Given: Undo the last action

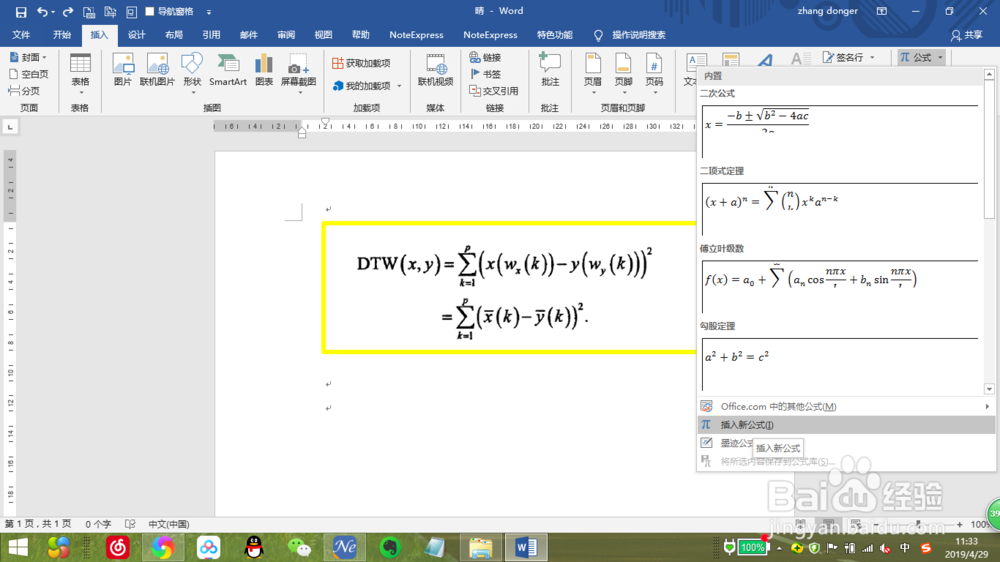Looking at the screenshot, I should (x=42, y=11).
